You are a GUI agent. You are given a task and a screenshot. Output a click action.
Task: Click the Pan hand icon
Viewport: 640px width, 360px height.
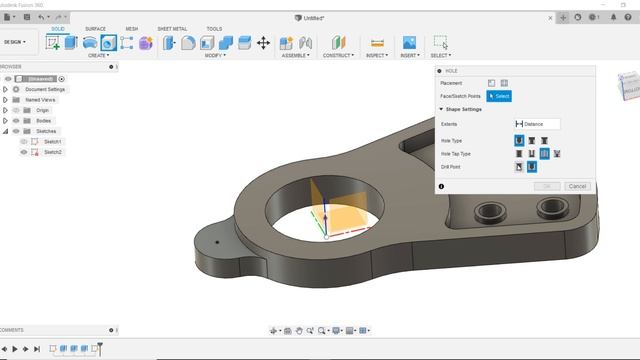click(x=299, y=331)
